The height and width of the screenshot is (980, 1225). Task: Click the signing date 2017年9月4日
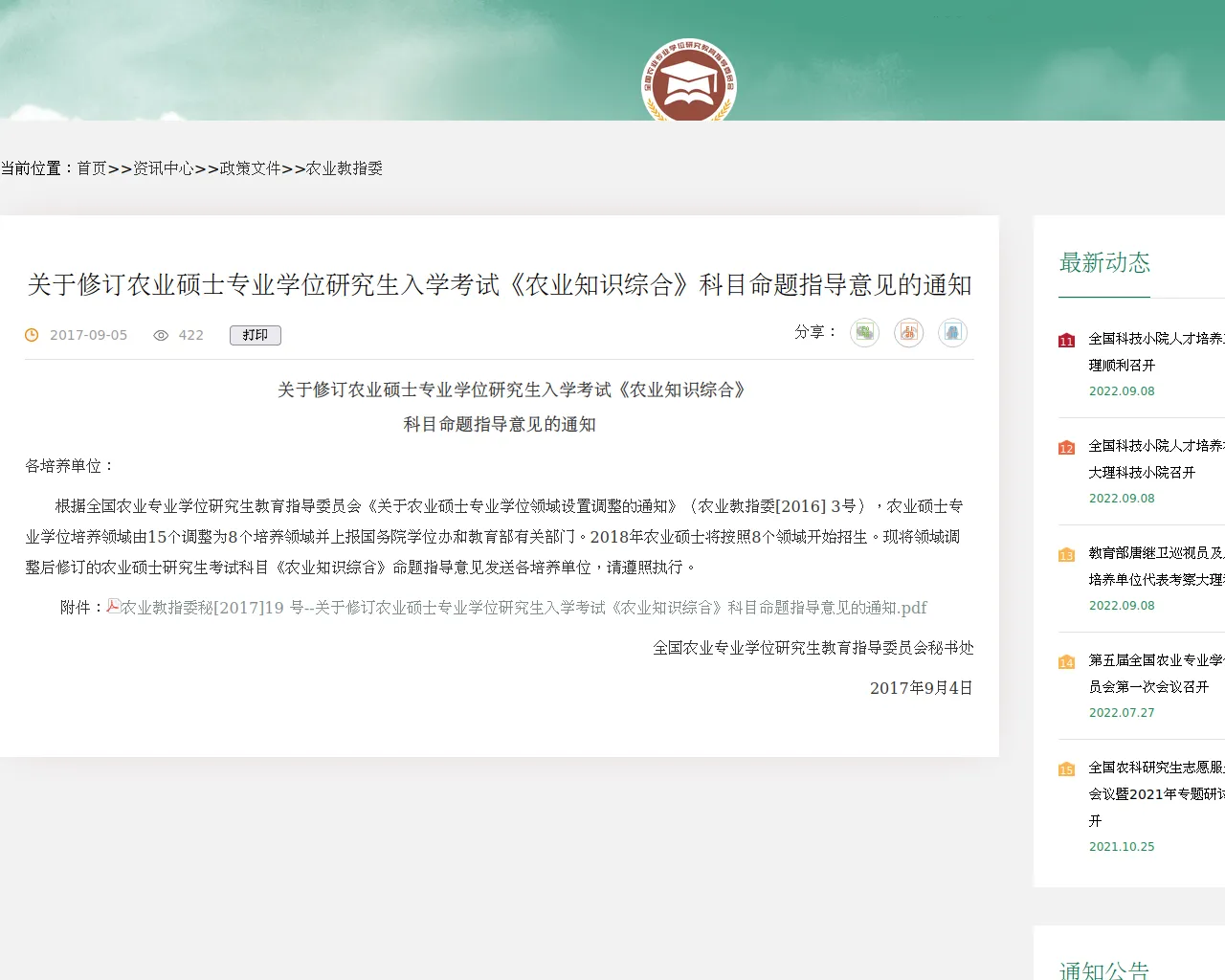point(922,688)
